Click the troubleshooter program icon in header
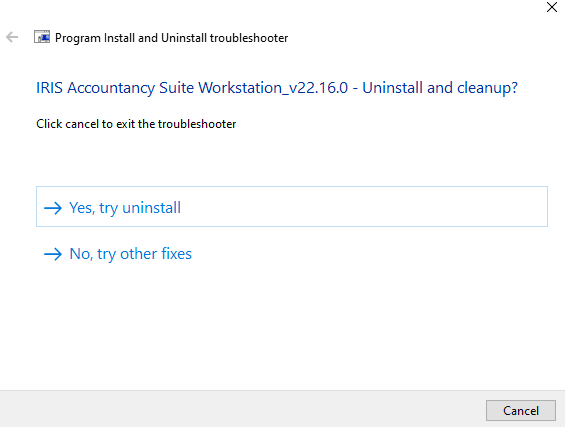Viewport: 565px width, 427px height. pos(42,37)
